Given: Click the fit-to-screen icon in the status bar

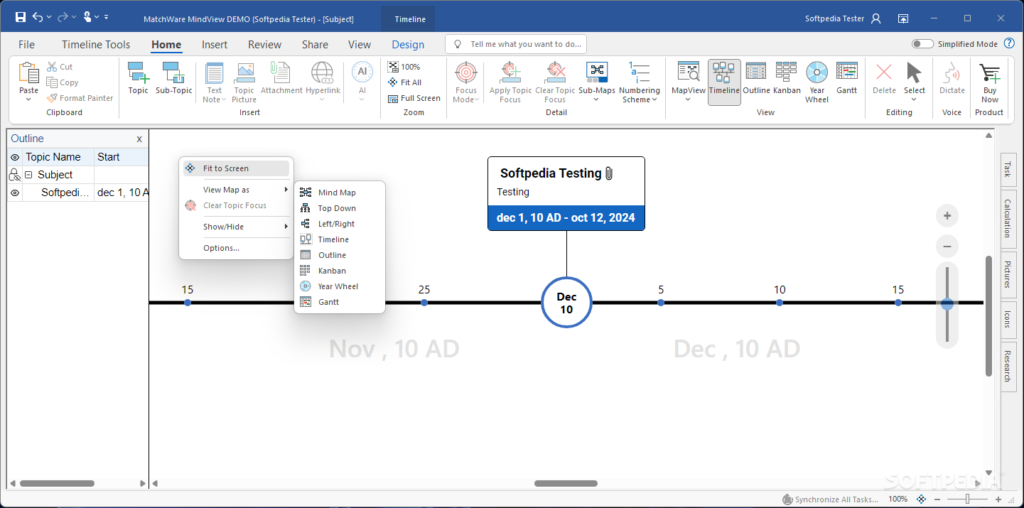Looking at the screenshot, I should click(921, 499).
